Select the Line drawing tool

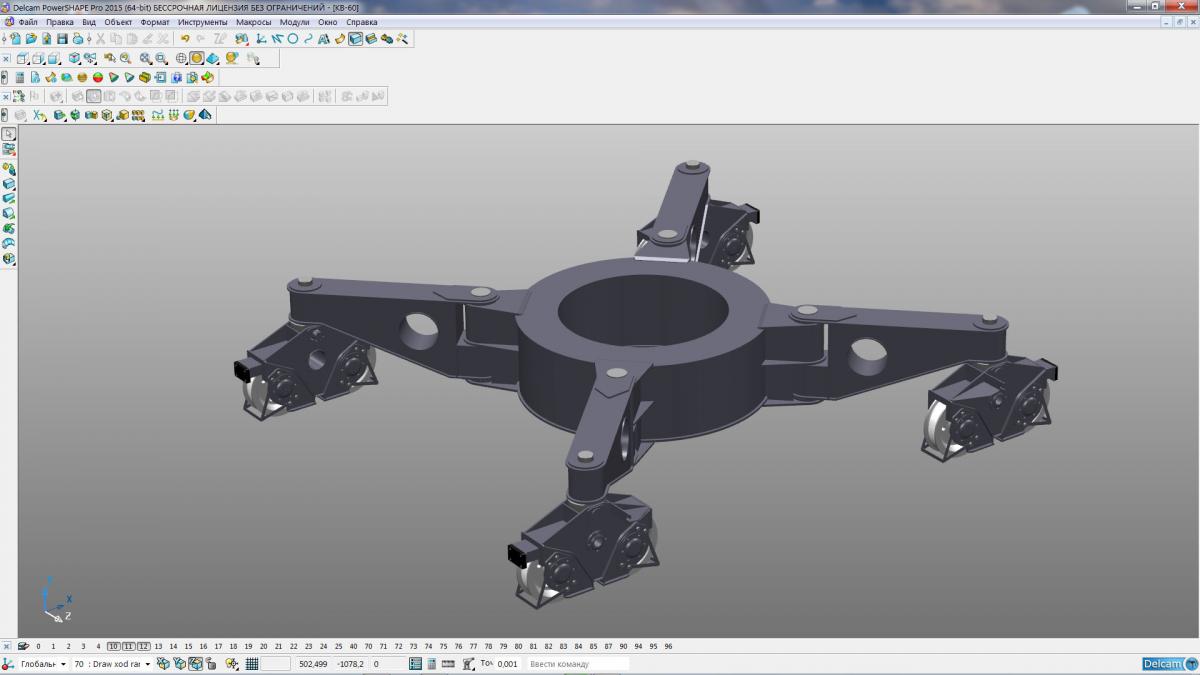277,38
